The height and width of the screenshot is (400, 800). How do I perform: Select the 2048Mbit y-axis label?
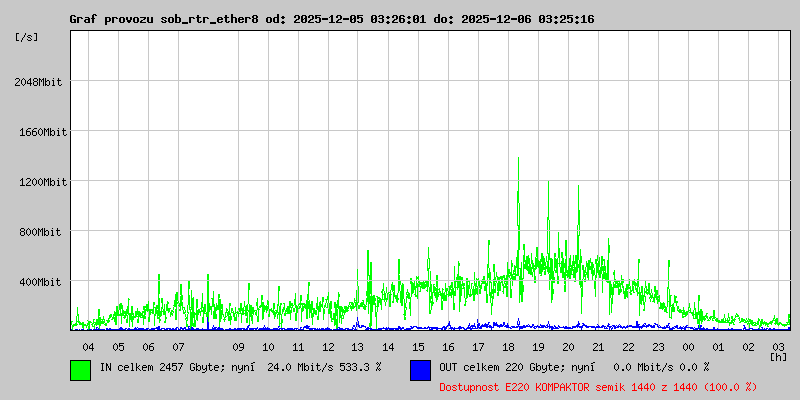point(40,82)
